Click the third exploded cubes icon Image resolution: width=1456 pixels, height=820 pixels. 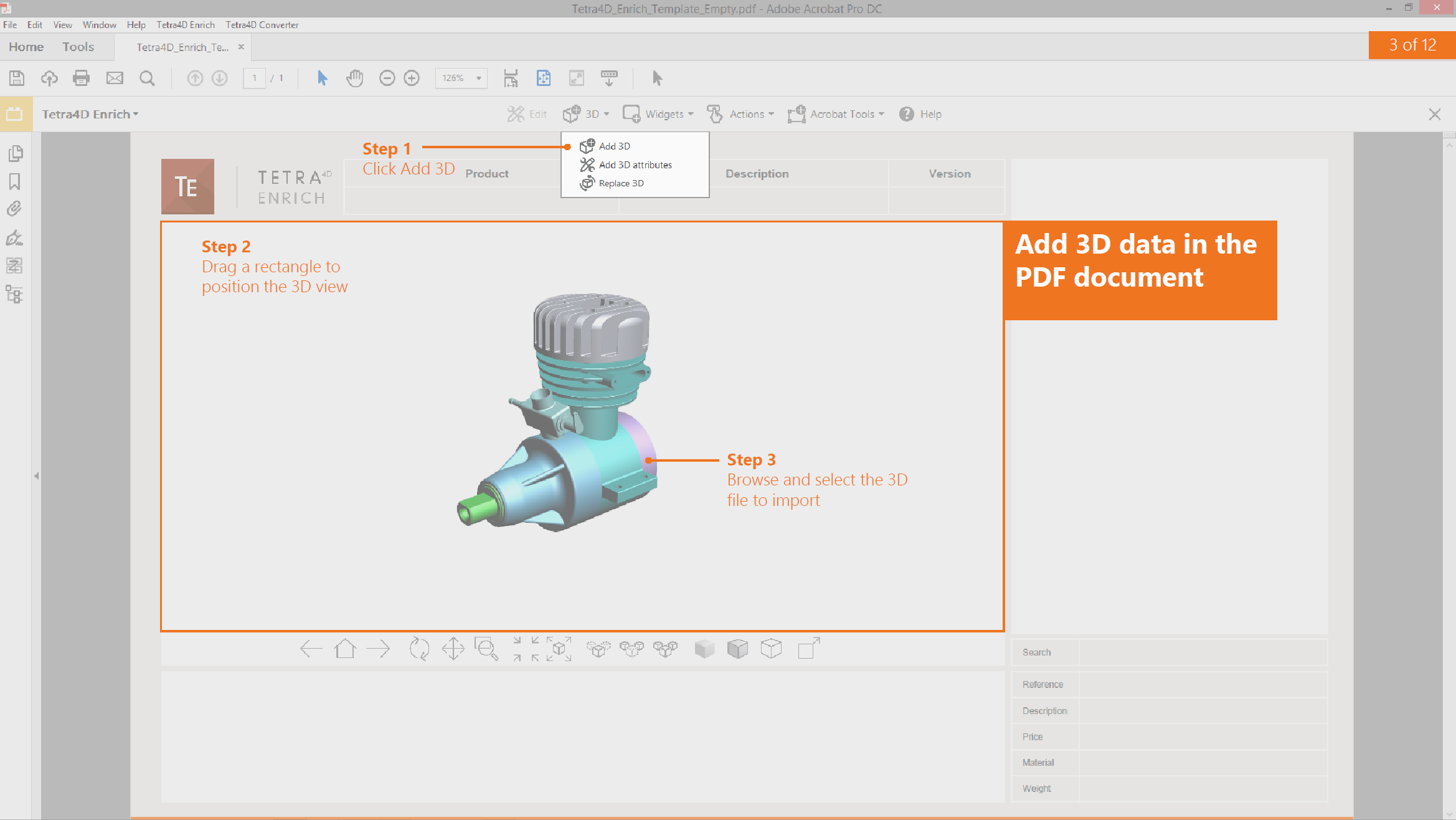[665, 649]
